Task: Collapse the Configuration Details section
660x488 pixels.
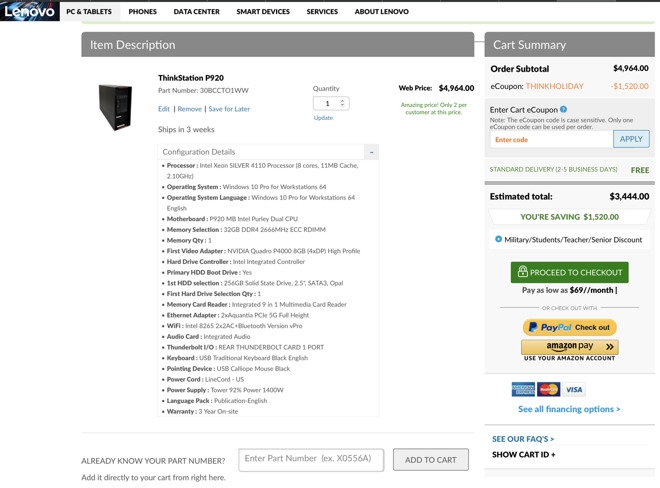Action: point(371,152)
